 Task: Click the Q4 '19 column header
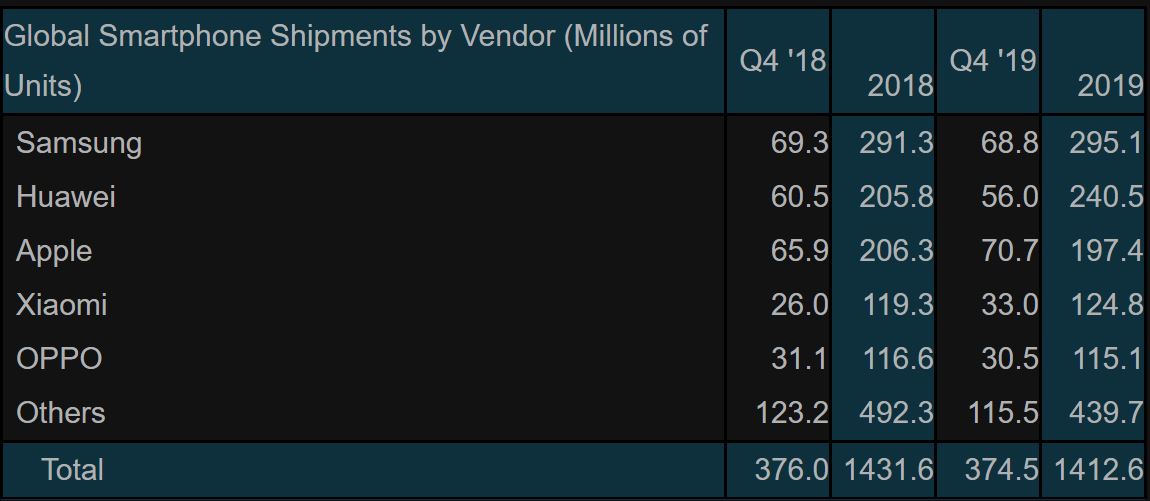pos(992,62)
